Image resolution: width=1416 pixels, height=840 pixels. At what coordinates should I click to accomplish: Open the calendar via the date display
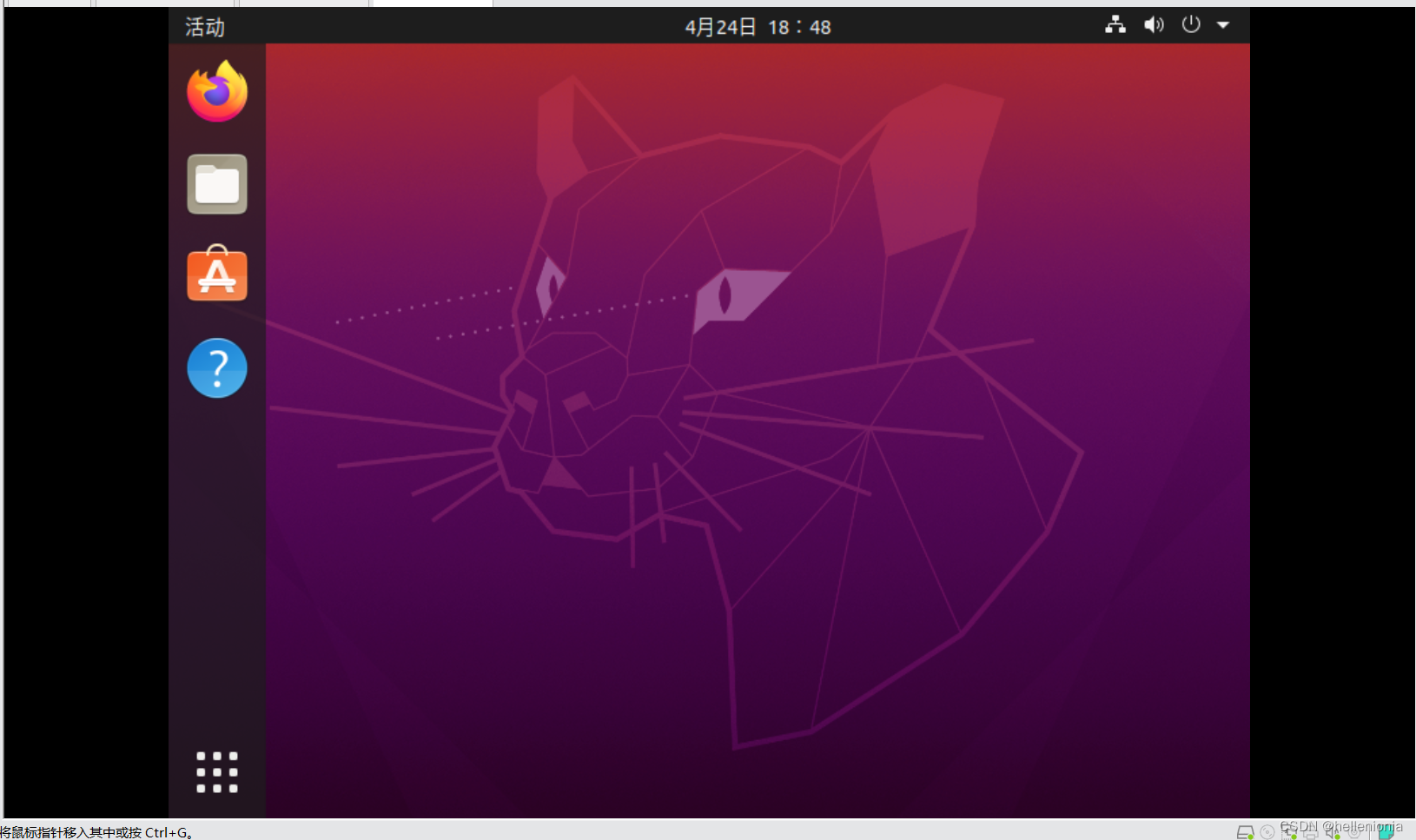point(757,27)
